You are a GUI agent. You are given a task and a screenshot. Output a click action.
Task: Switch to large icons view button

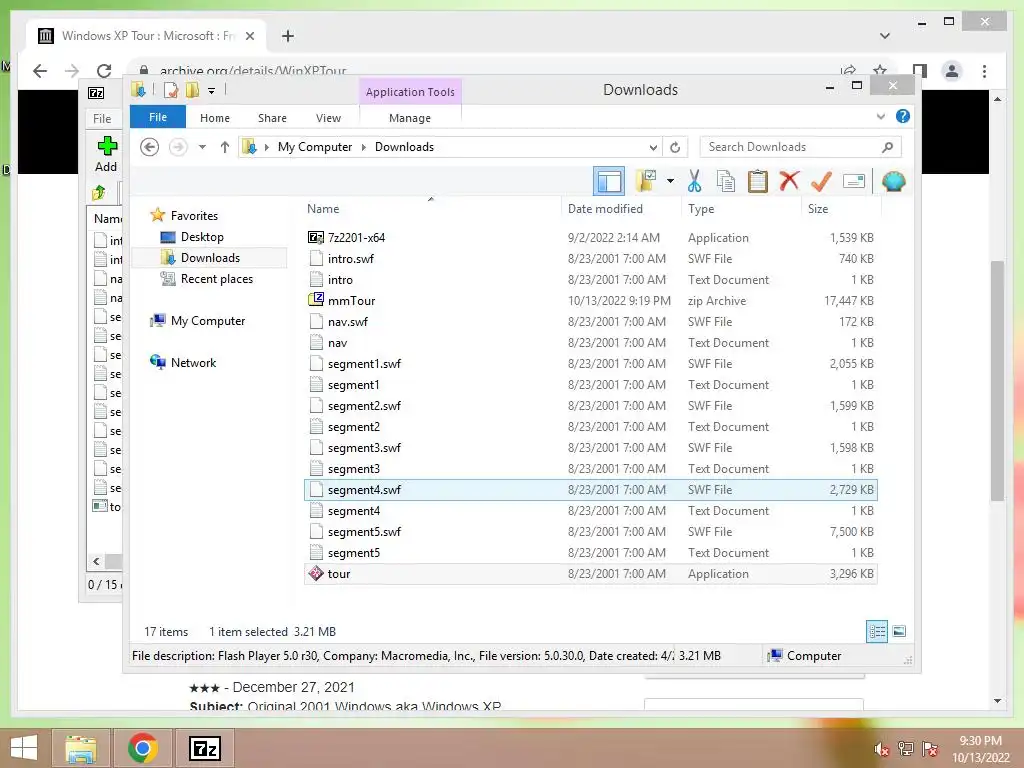899,631
